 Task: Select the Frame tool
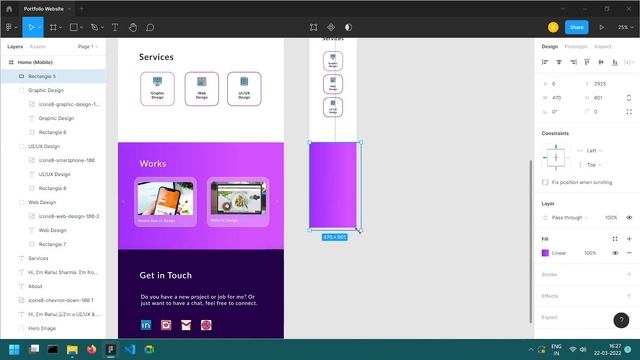53,27
